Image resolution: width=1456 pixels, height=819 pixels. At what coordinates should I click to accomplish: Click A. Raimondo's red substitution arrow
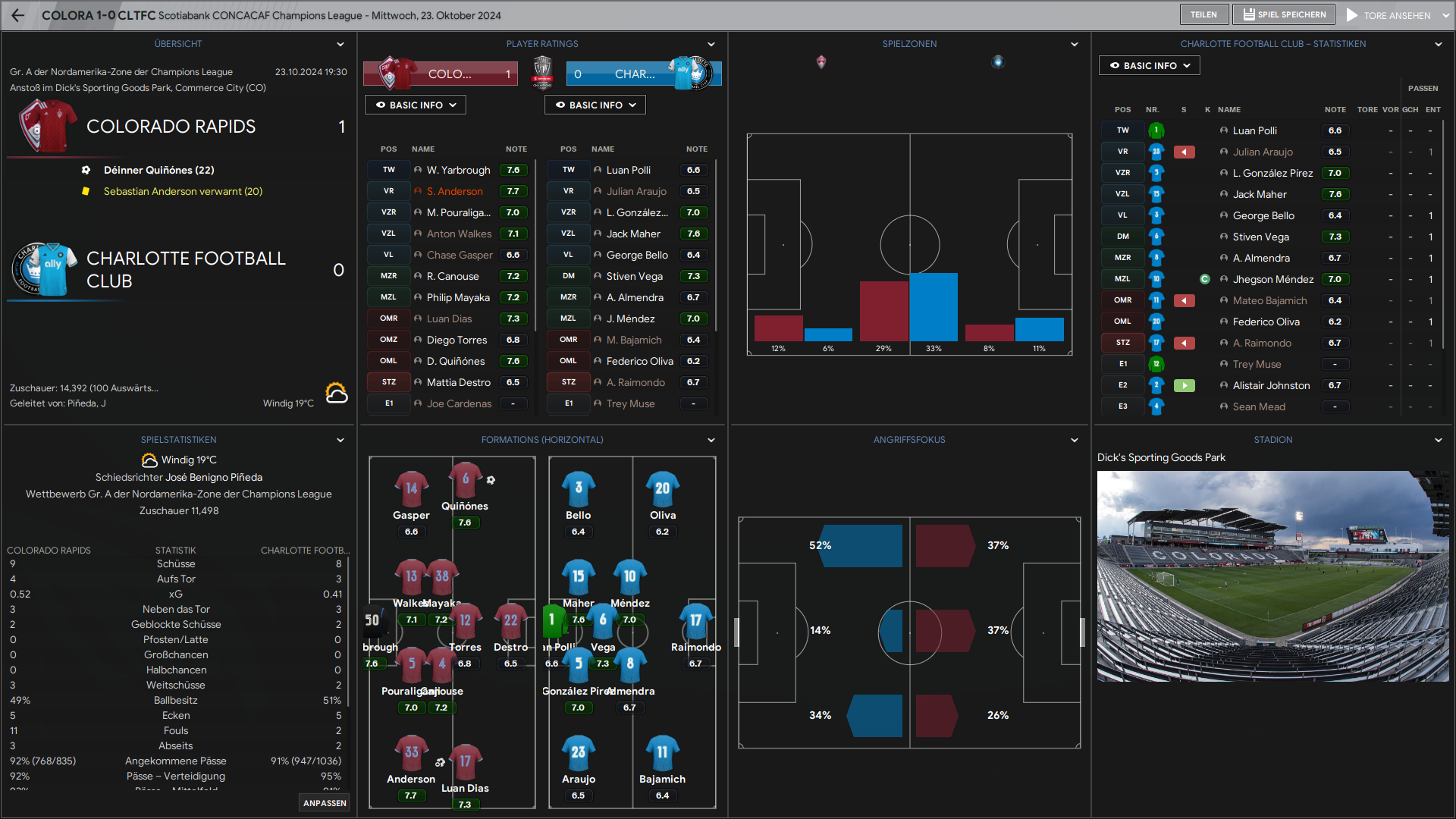[1185, 344]
